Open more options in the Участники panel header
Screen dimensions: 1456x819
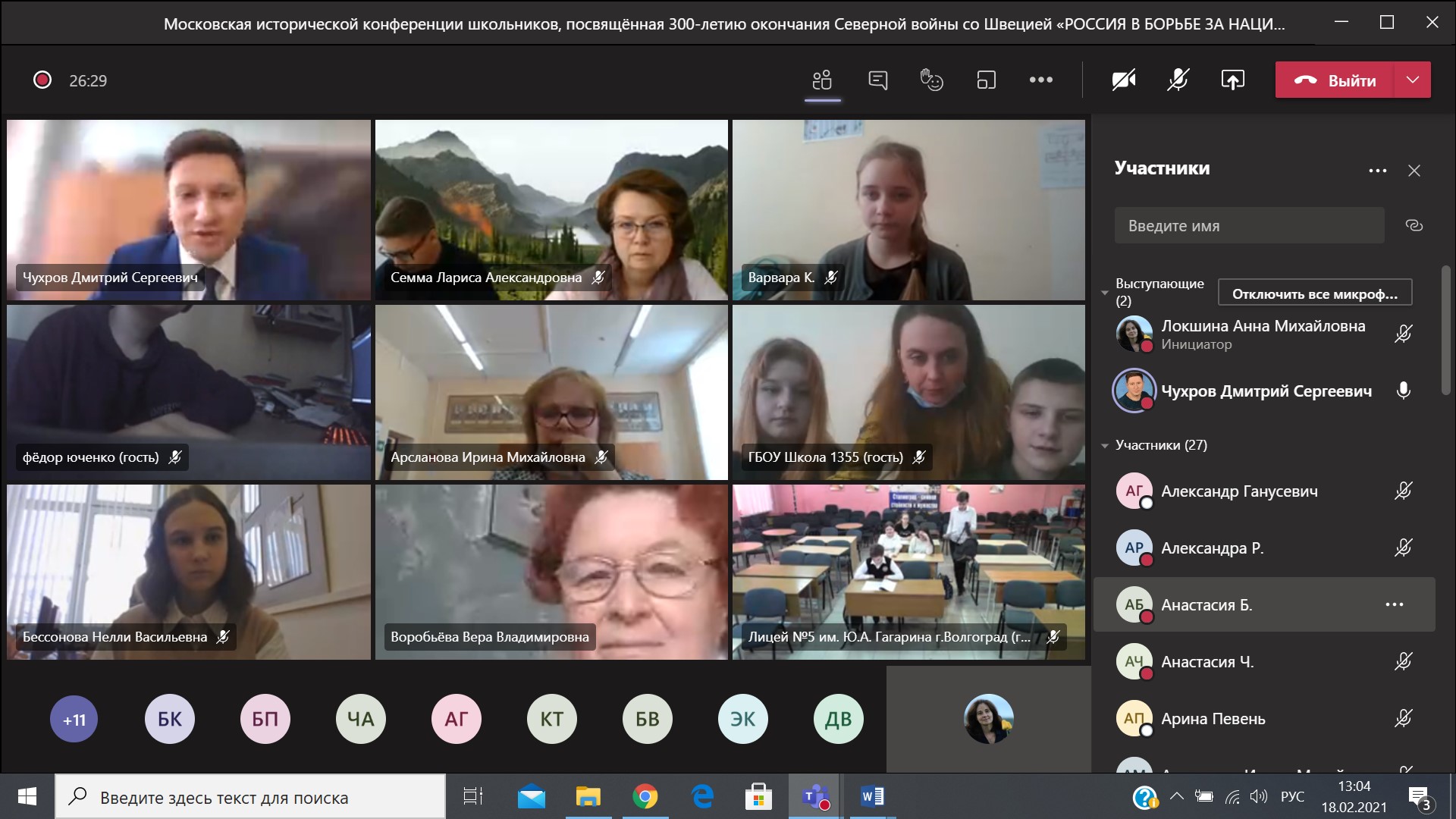click(1378, 171)
